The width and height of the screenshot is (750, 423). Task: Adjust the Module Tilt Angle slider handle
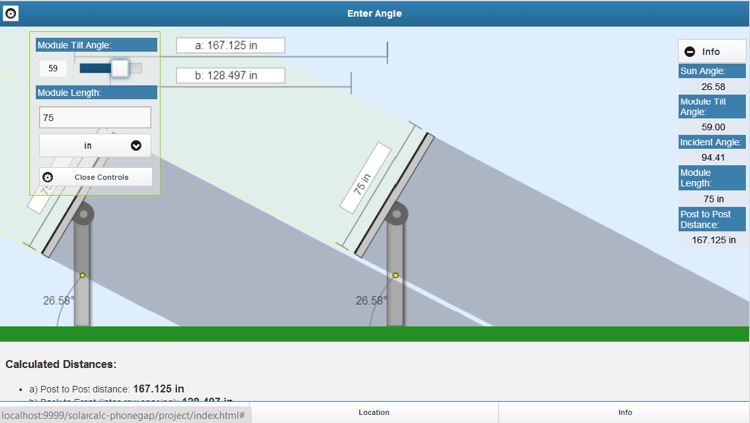click(x=120, y=68)
